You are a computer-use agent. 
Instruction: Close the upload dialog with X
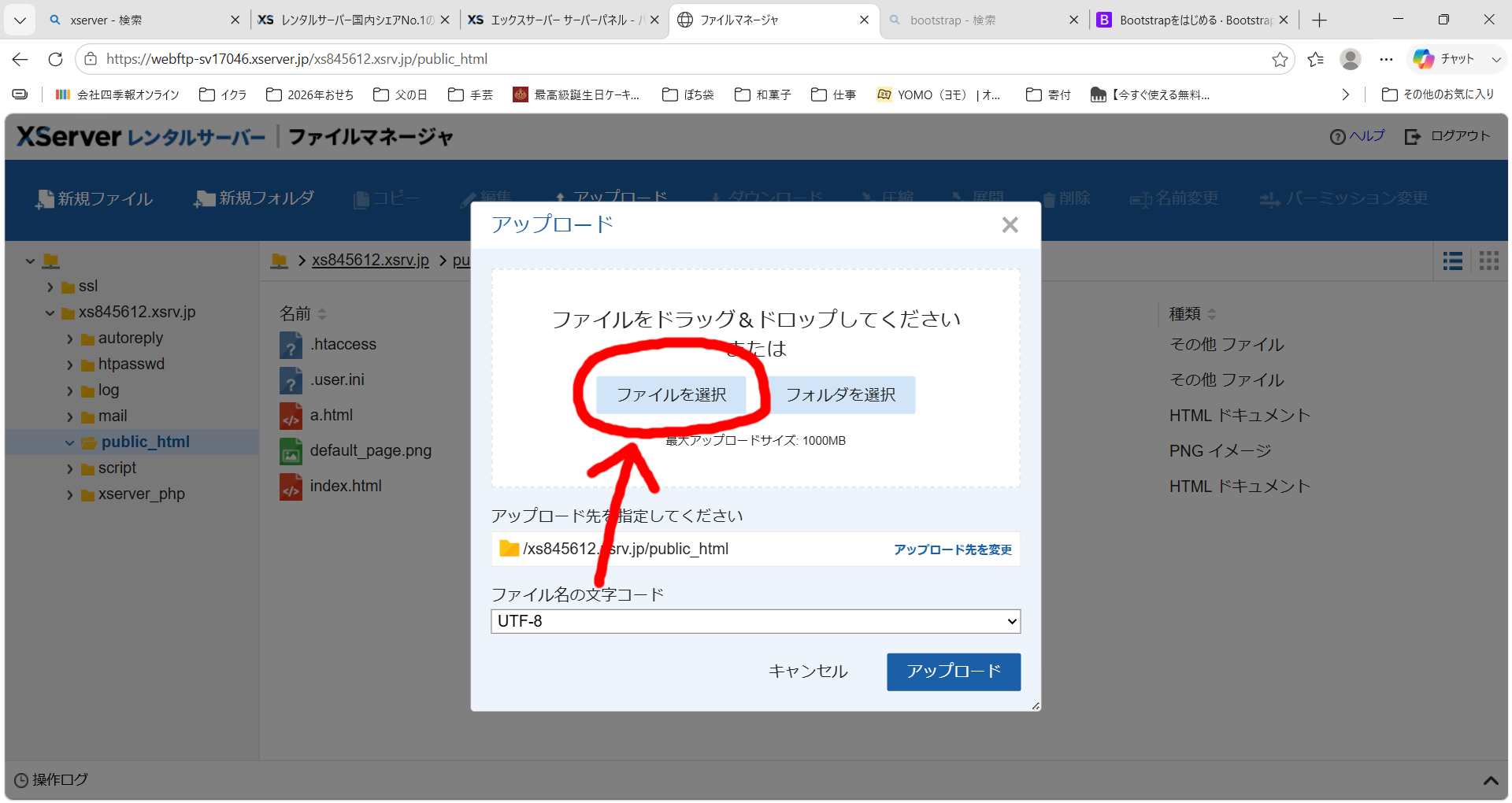coord(1010,225)
